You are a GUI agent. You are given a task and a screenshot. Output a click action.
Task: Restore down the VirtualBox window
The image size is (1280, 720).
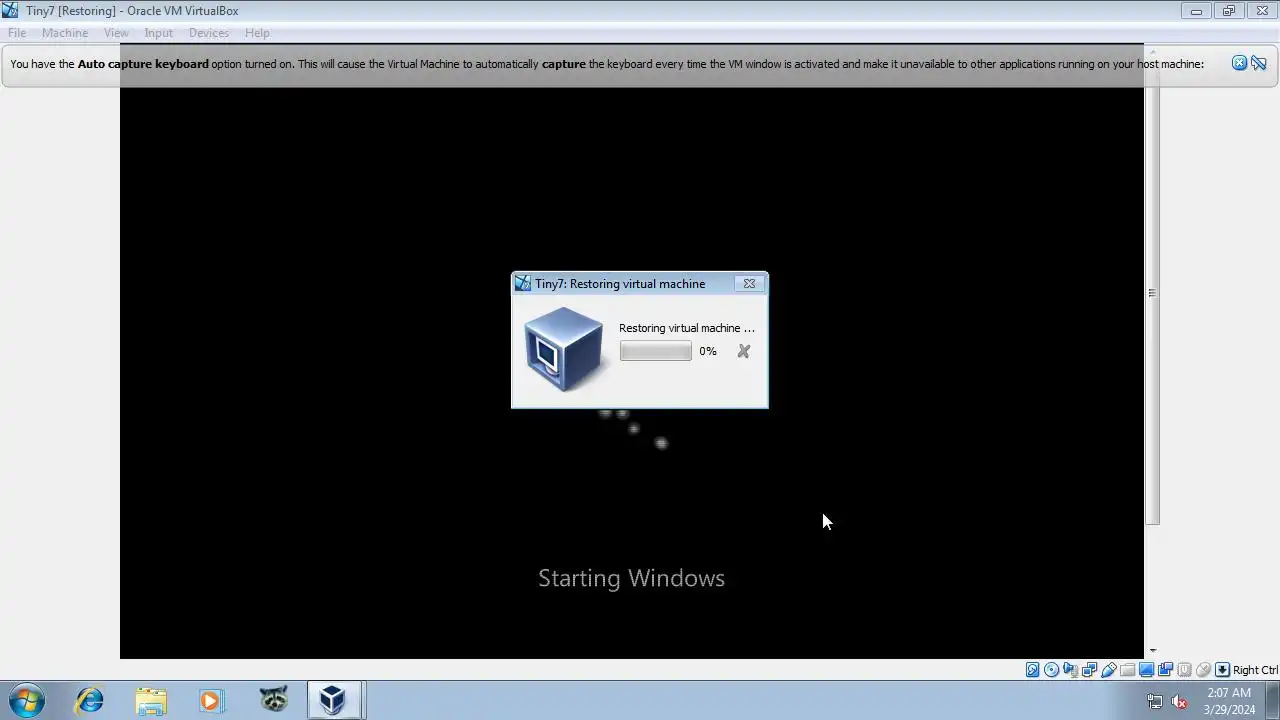pos(1229,11)
